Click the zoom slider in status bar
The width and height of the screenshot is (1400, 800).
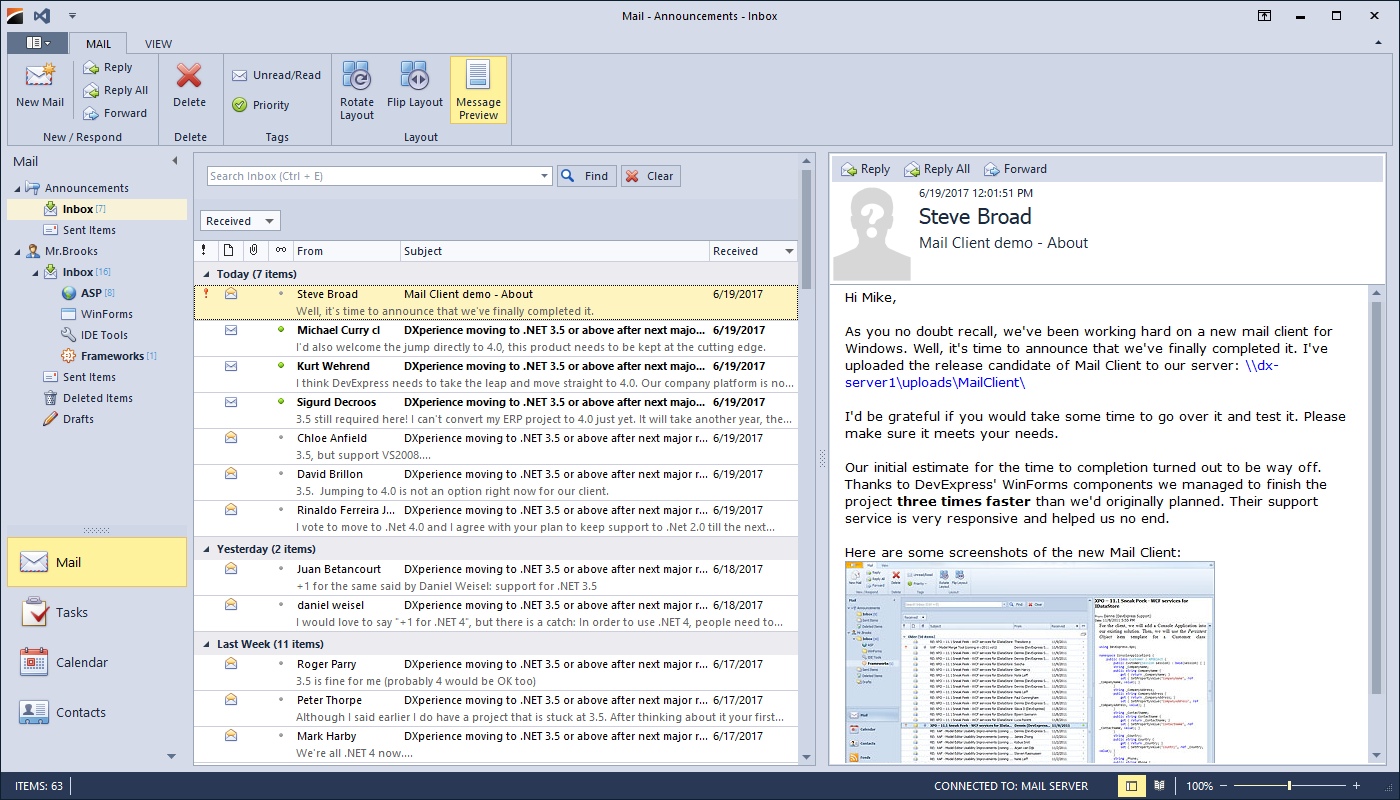[x=1289, y=786]
